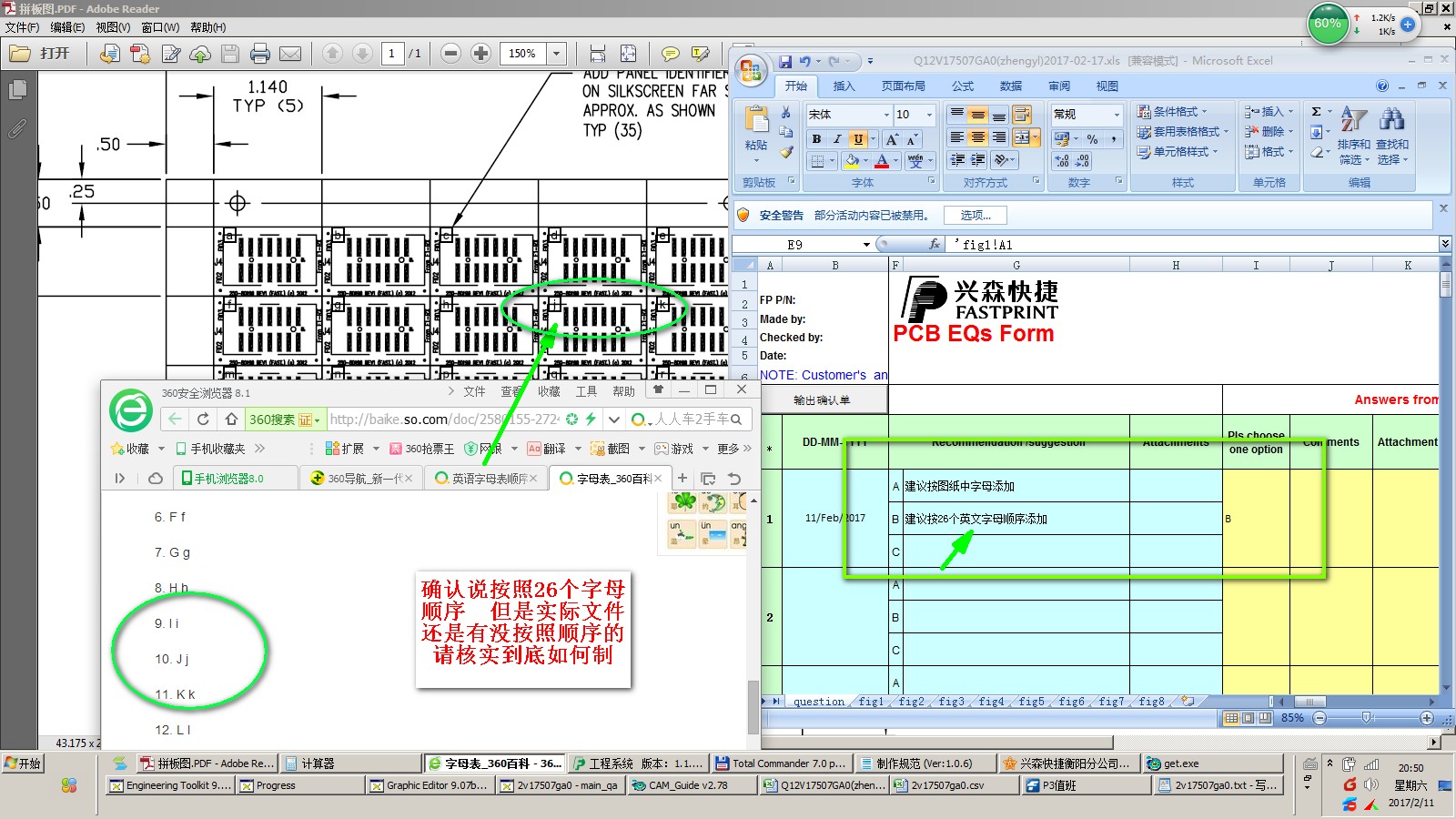
Task: Click the Undo icon in Excel quick access
Action: 805,62
